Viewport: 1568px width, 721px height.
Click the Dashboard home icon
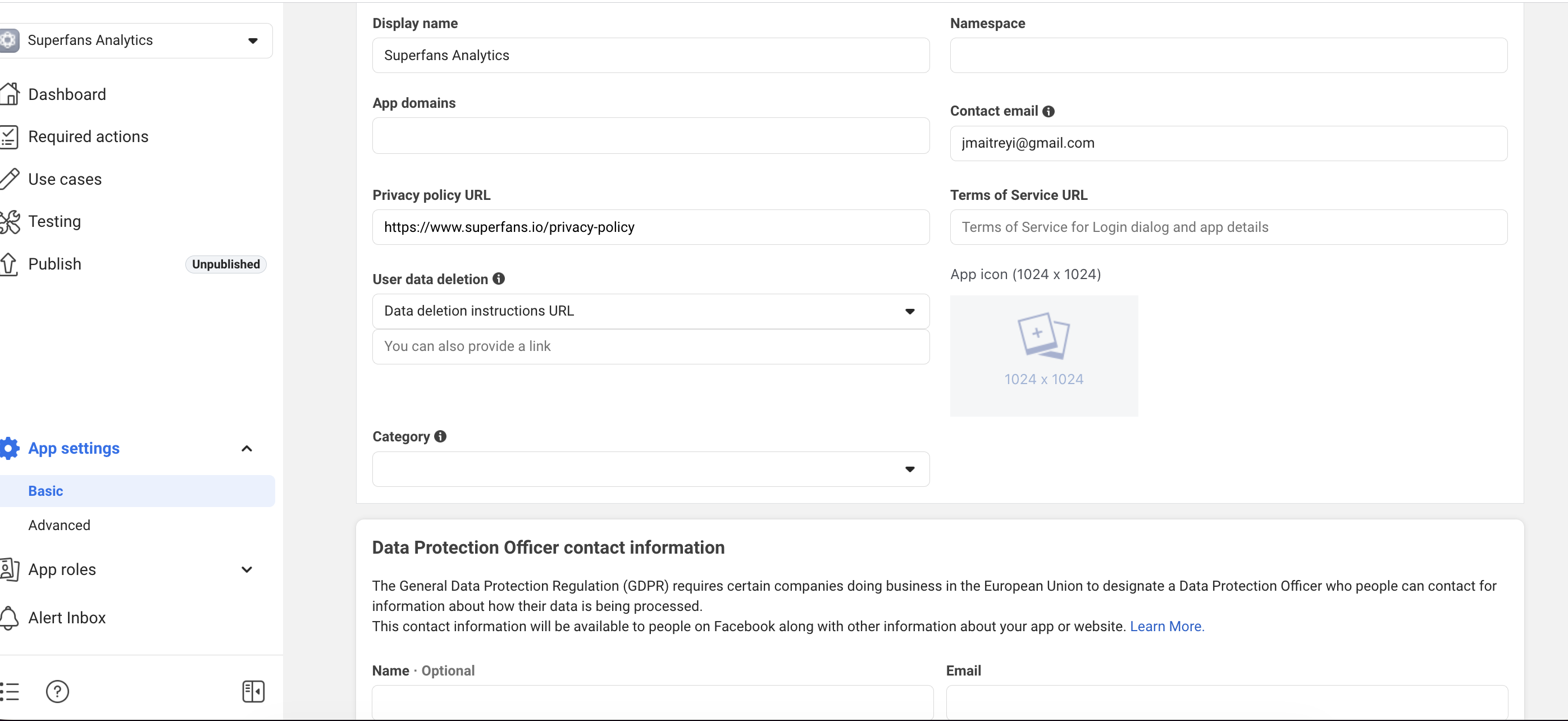tap(10, 94)
